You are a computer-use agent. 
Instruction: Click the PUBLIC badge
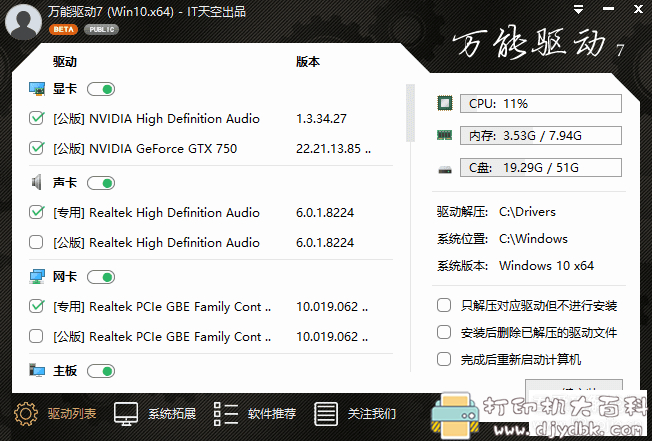coord(101,29)
